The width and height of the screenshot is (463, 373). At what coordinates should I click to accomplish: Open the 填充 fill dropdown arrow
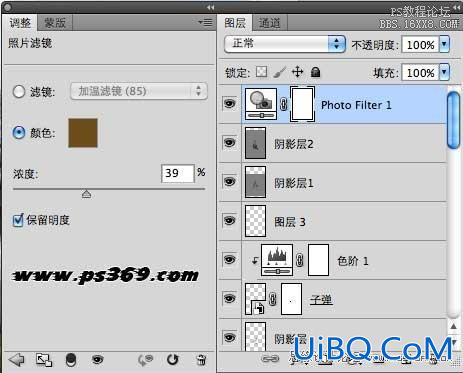pyautogui.click(x=445, y=72)
